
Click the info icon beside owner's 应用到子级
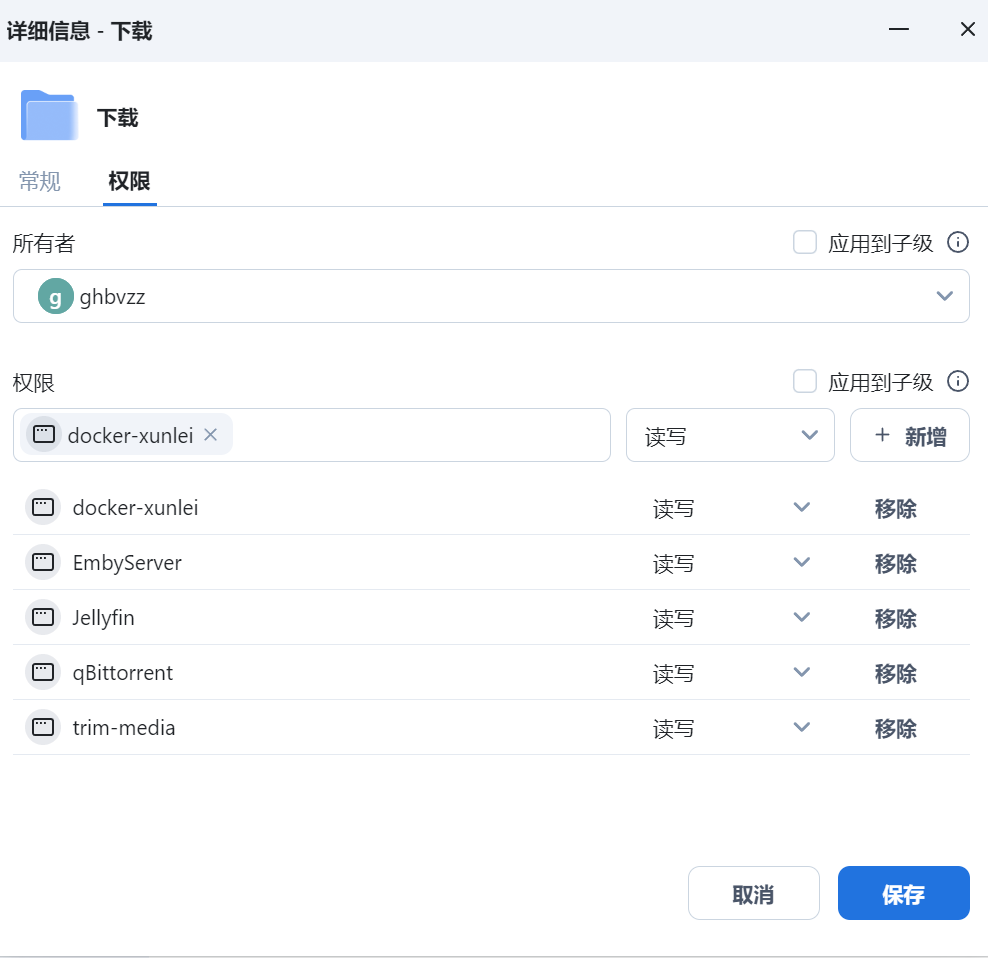[x=958, y=243]
